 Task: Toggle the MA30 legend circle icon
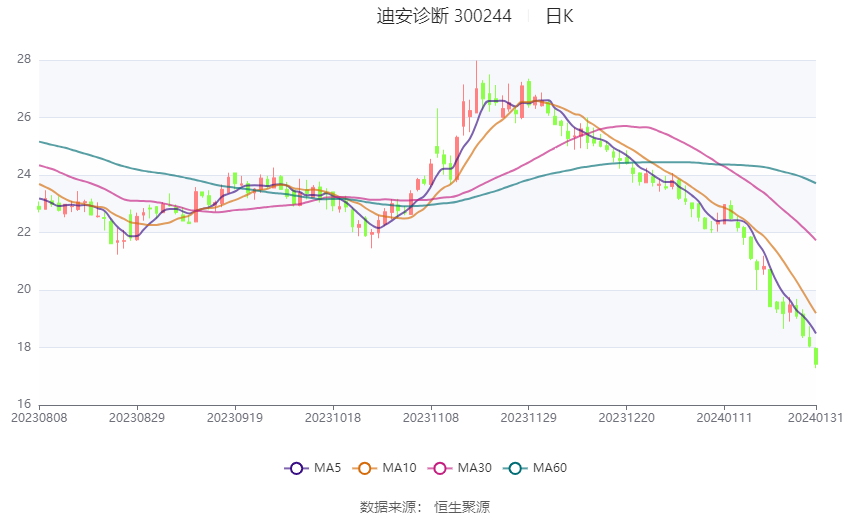point(440,468)
